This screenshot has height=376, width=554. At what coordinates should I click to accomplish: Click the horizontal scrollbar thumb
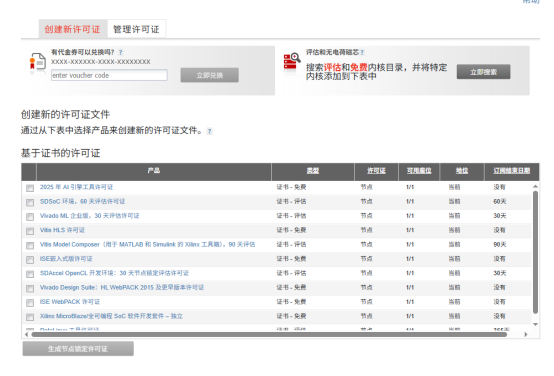tap(269, 334)
